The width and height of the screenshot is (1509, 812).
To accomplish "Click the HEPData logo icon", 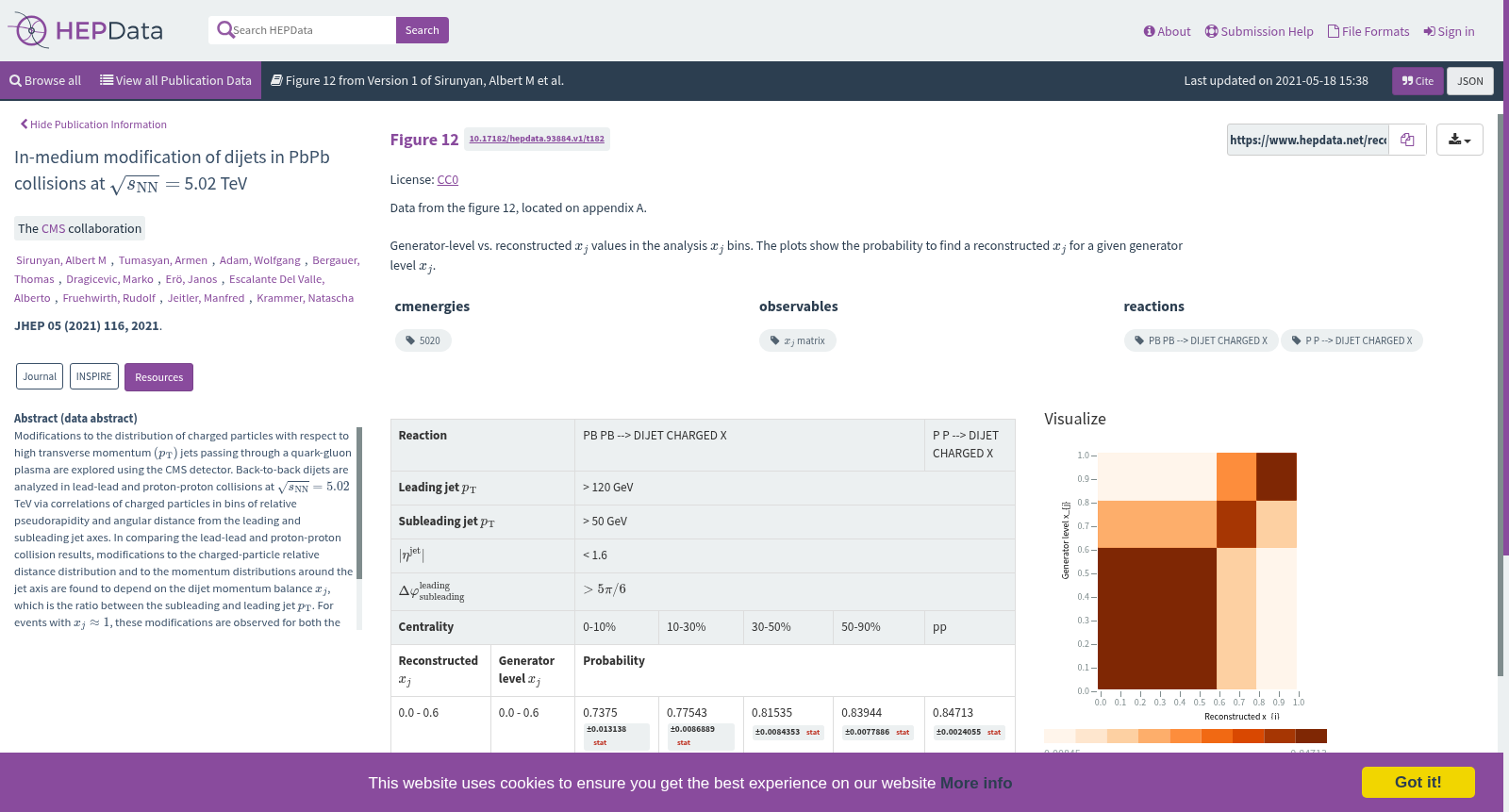I will click(28, 31).
